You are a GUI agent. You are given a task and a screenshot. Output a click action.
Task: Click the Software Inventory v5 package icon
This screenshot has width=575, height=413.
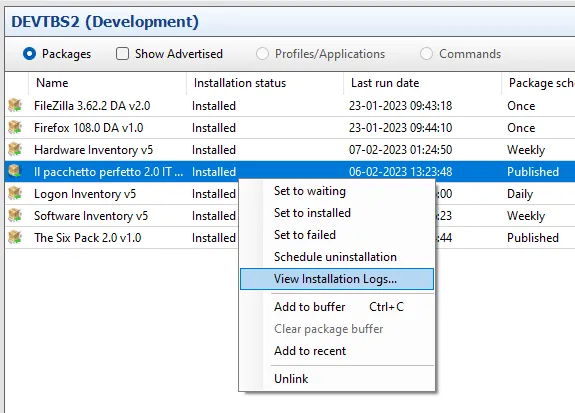click(15, 215)
